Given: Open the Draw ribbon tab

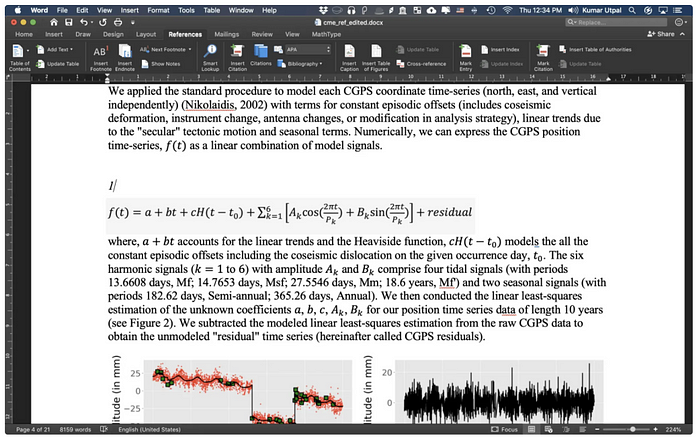Looking at the screenshot, I should point(83,34).
